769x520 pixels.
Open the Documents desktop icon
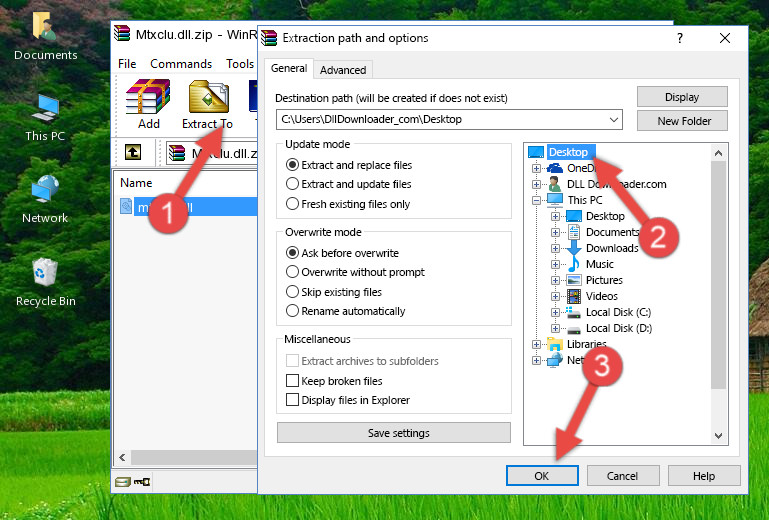pos(45,36)
